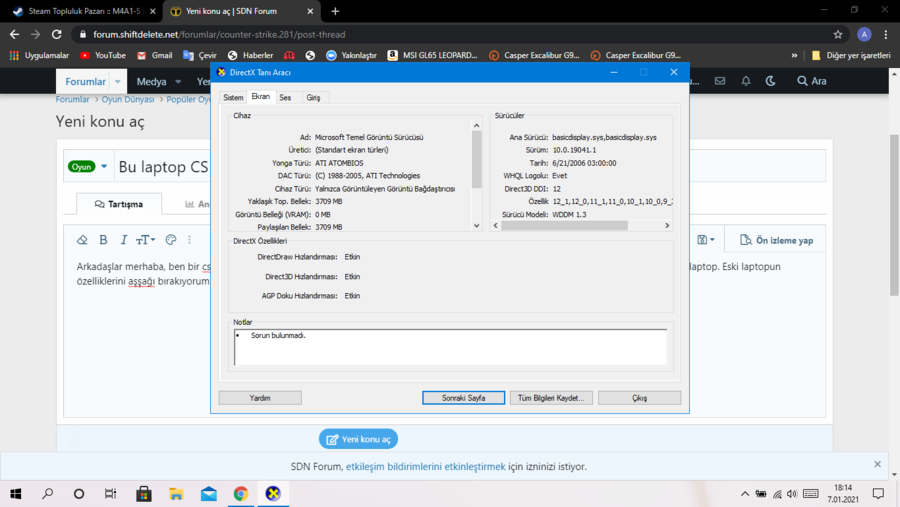This screenshot has width=900, height=507.
Task: Click the Yardım button
Action: click(260, 398)
